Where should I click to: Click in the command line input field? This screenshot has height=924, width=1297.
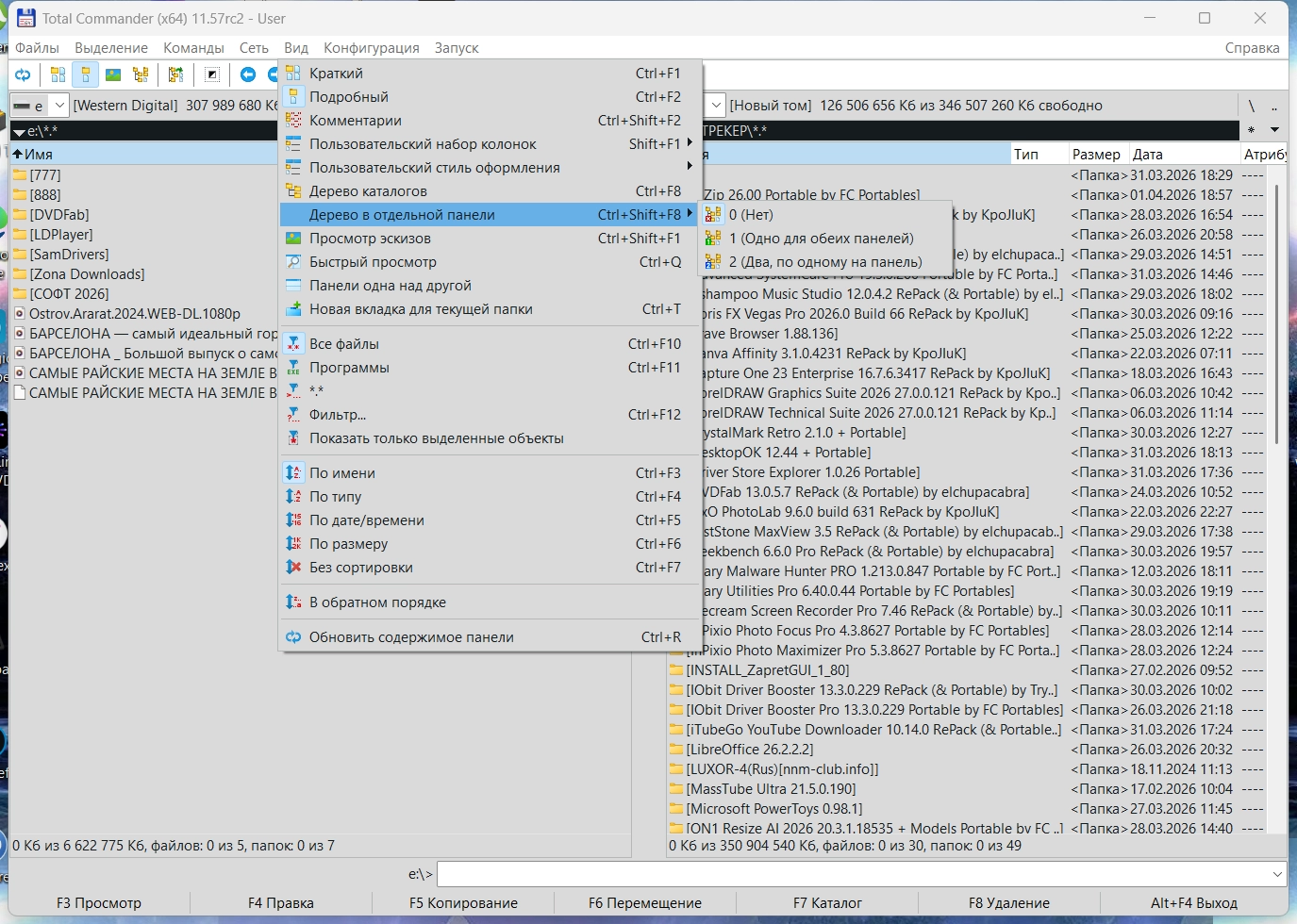point(854,874)
